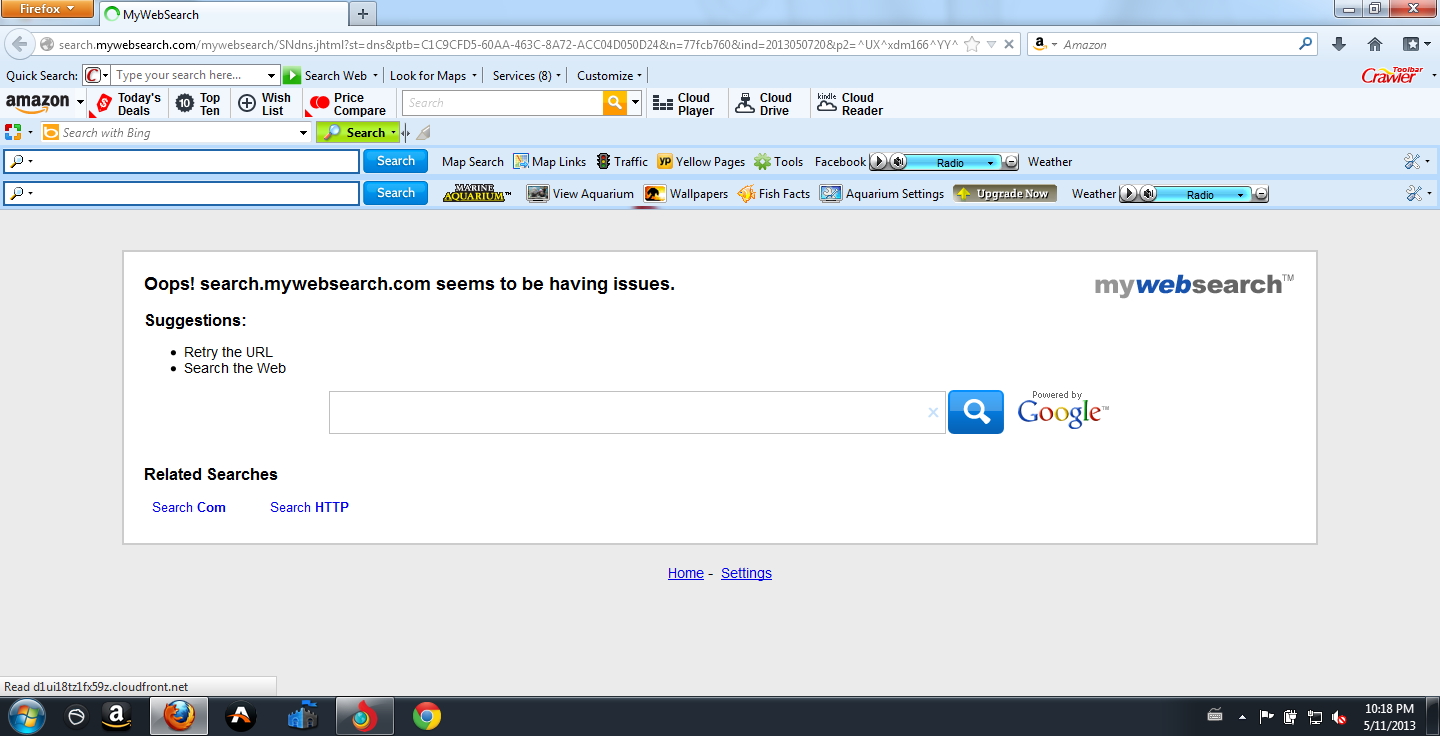Click the Upgrade Now button
Image resolution: width=1440 pixels, height=736 pixels.
pyautogui.click(x=1004, y=193)
